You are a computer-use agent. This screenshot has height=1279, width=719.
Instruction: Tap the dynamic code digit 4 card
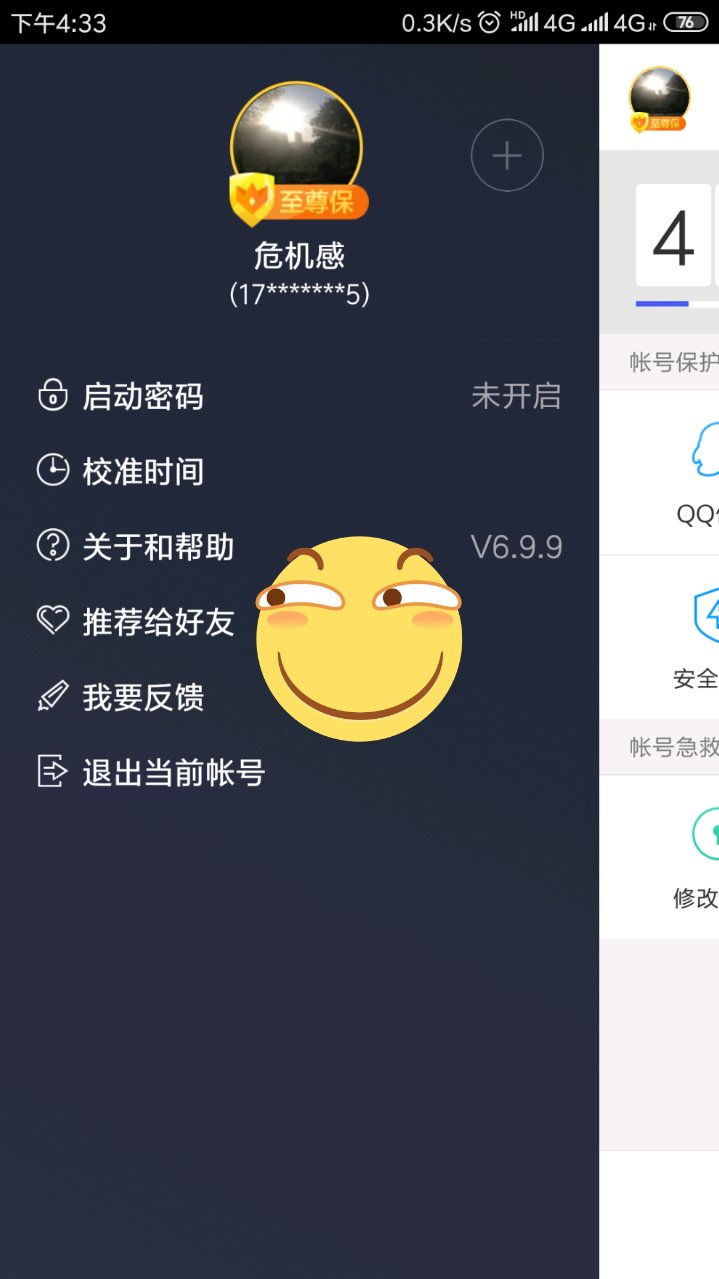tap(673, 236)
